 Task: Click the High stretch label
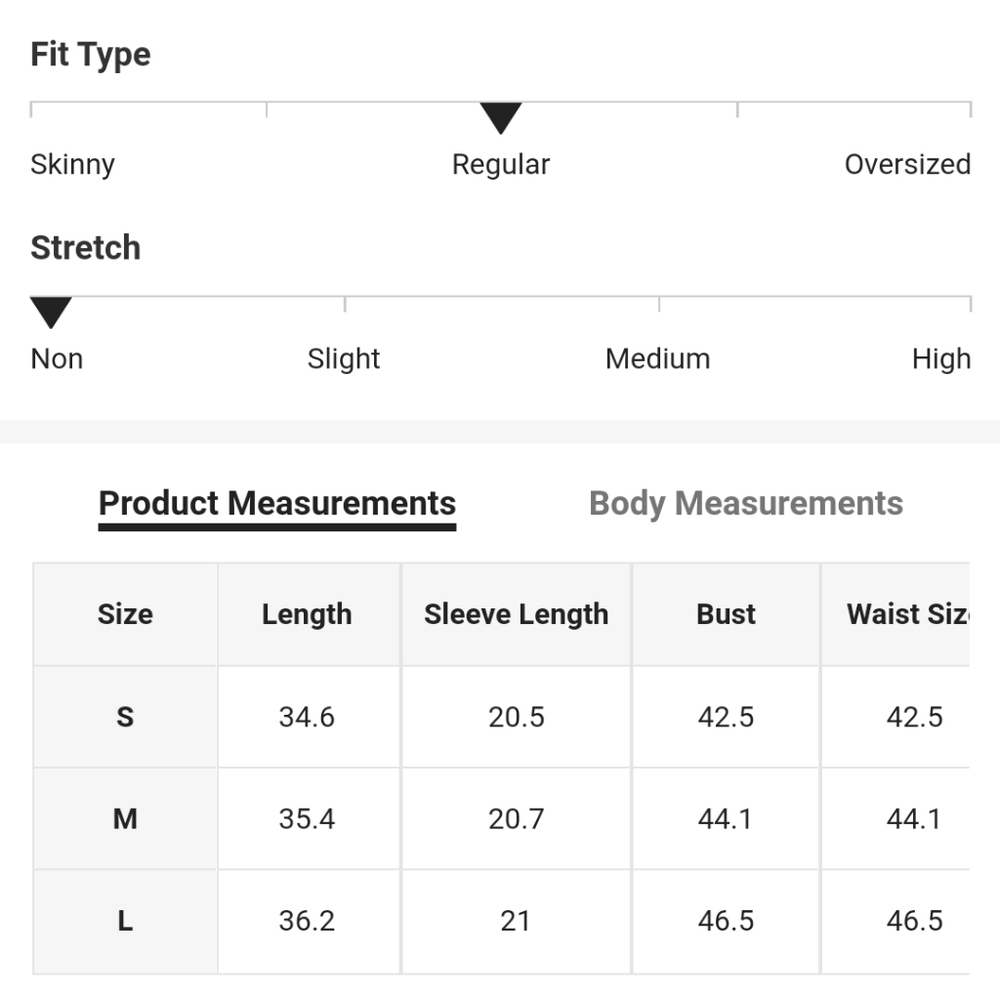click(x=940, y=358)
